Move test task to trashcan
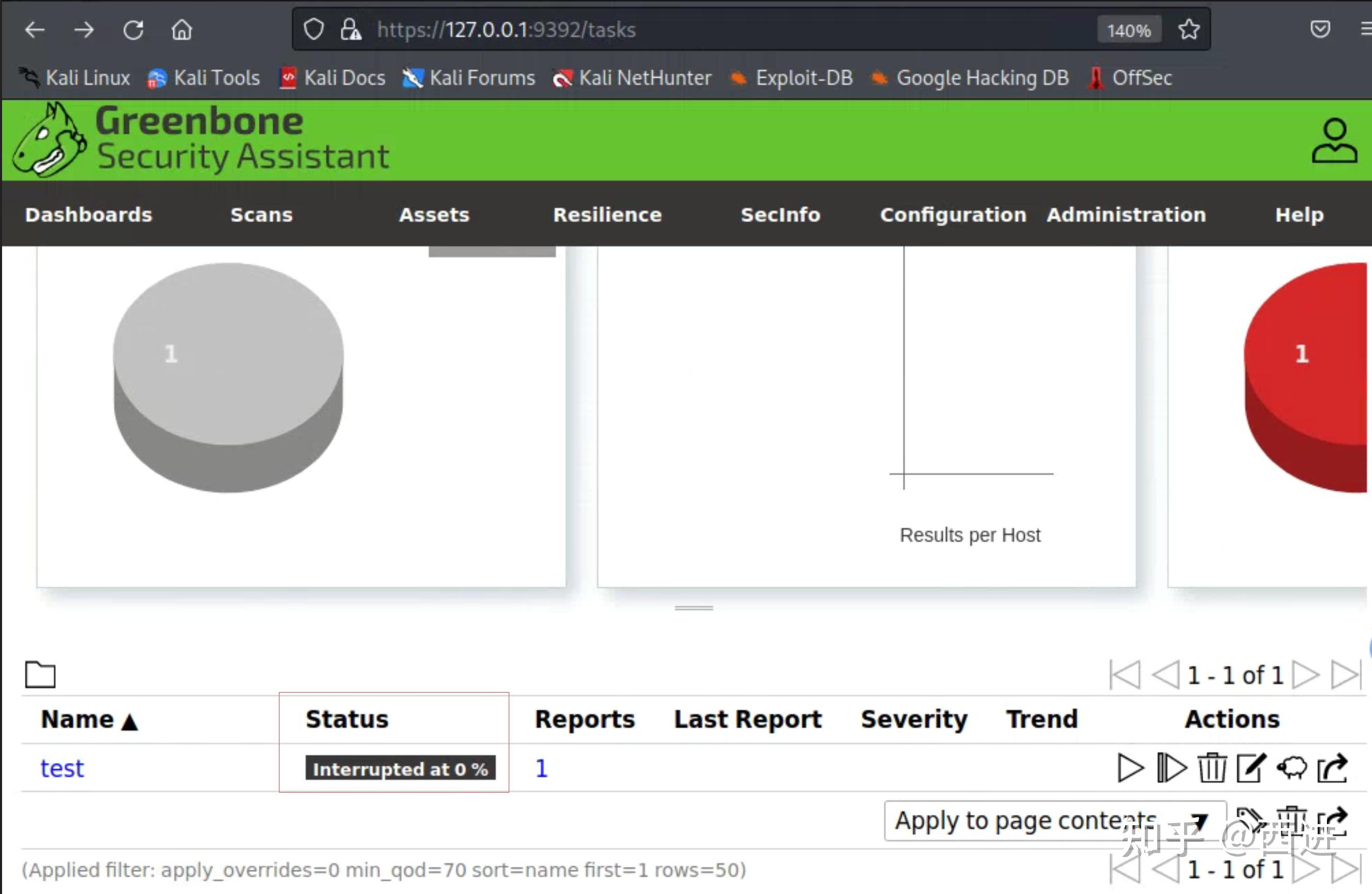This screenshot has height=894, width=1372. (x=1212, y=768)
